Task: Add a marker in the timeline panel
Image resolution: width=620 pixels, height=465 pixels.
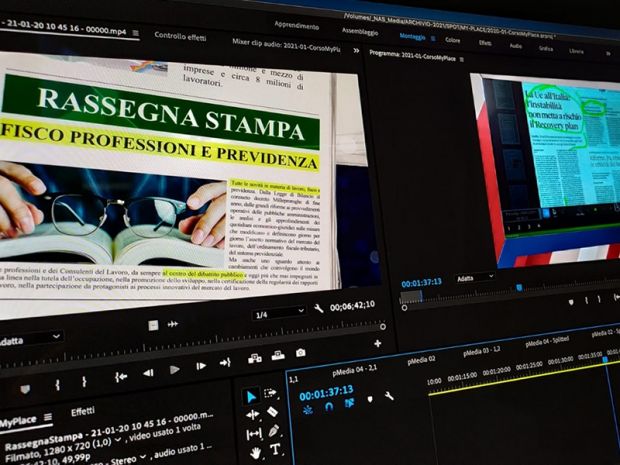Action: 370,399
